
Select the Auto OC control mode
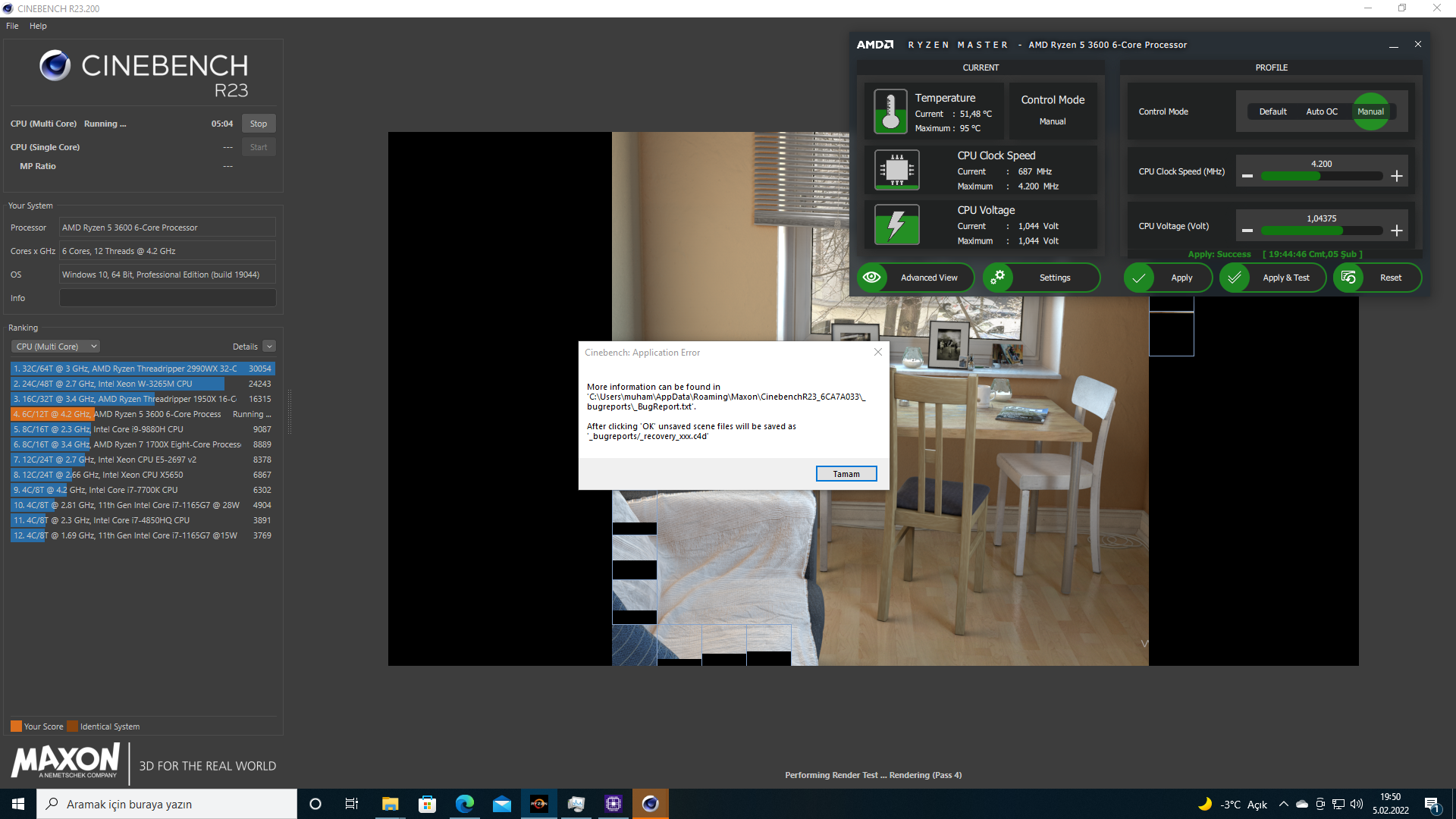coord(1322,111)
